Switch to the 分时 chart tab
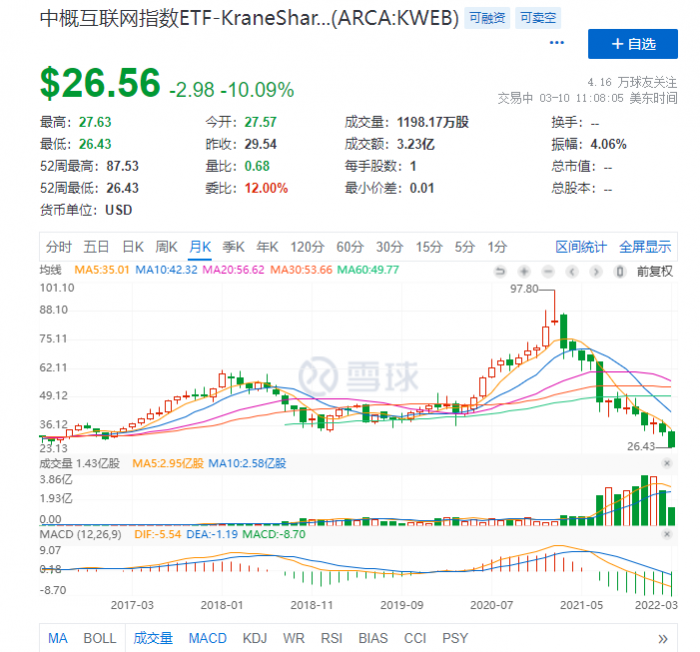The image size is (700, 652). (58, 247)
